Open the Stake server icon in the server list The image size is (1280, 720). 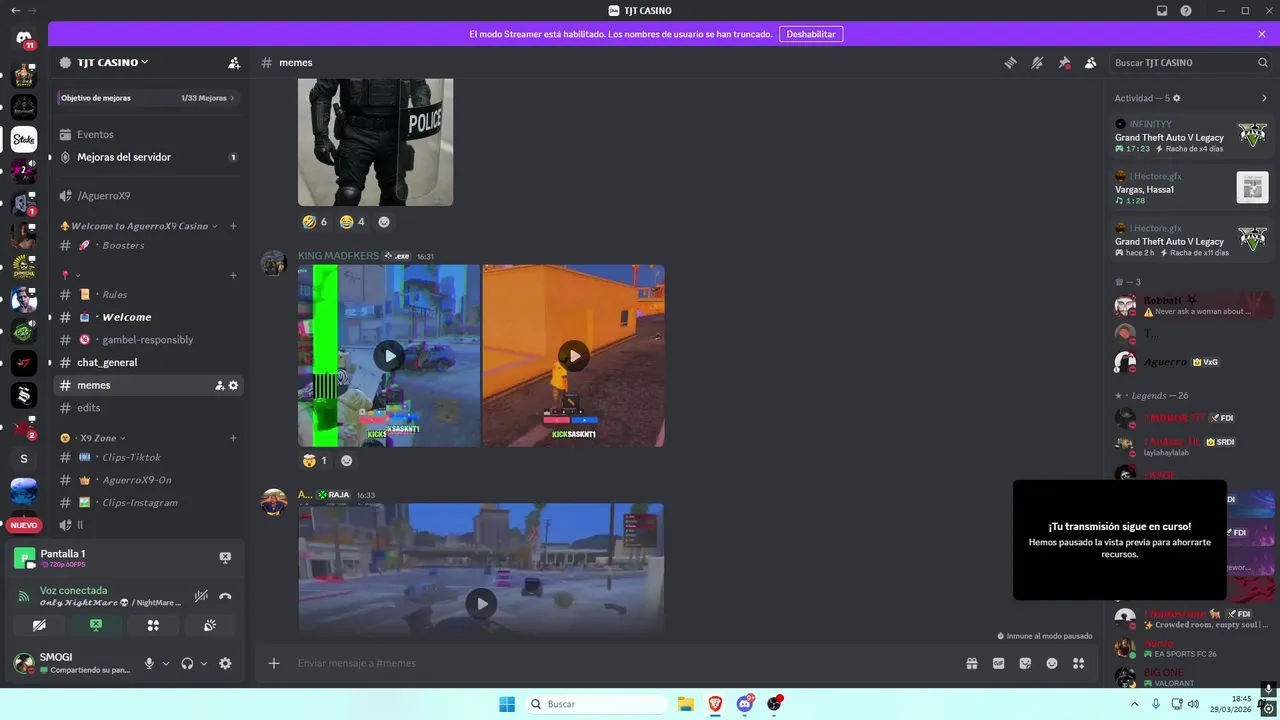click(x=24, y=139)
